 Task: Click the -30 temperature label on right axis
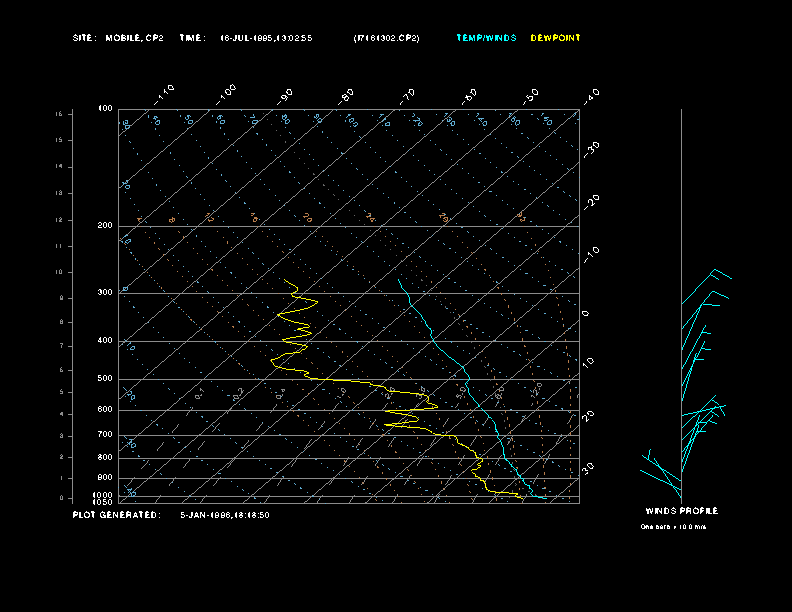tap(591, 149)
